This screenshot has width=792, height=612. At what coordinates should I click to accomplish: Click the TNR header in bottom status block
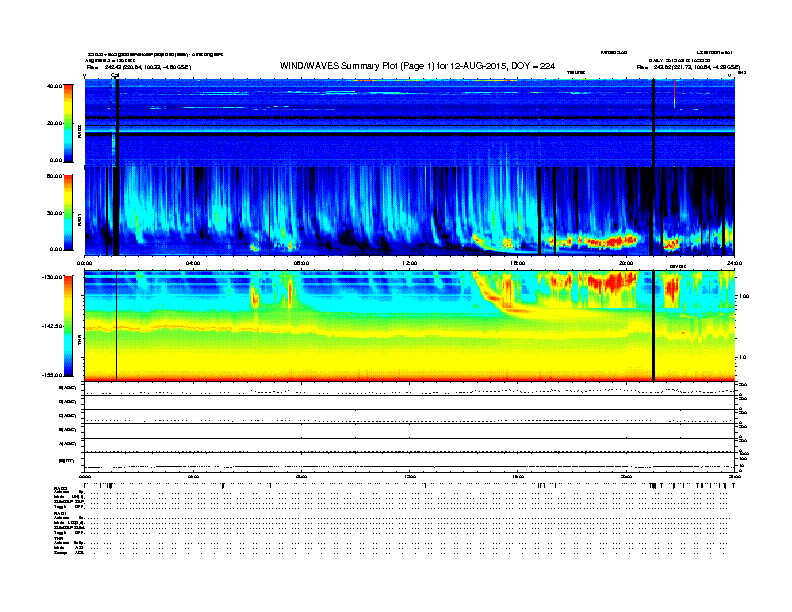59,538
